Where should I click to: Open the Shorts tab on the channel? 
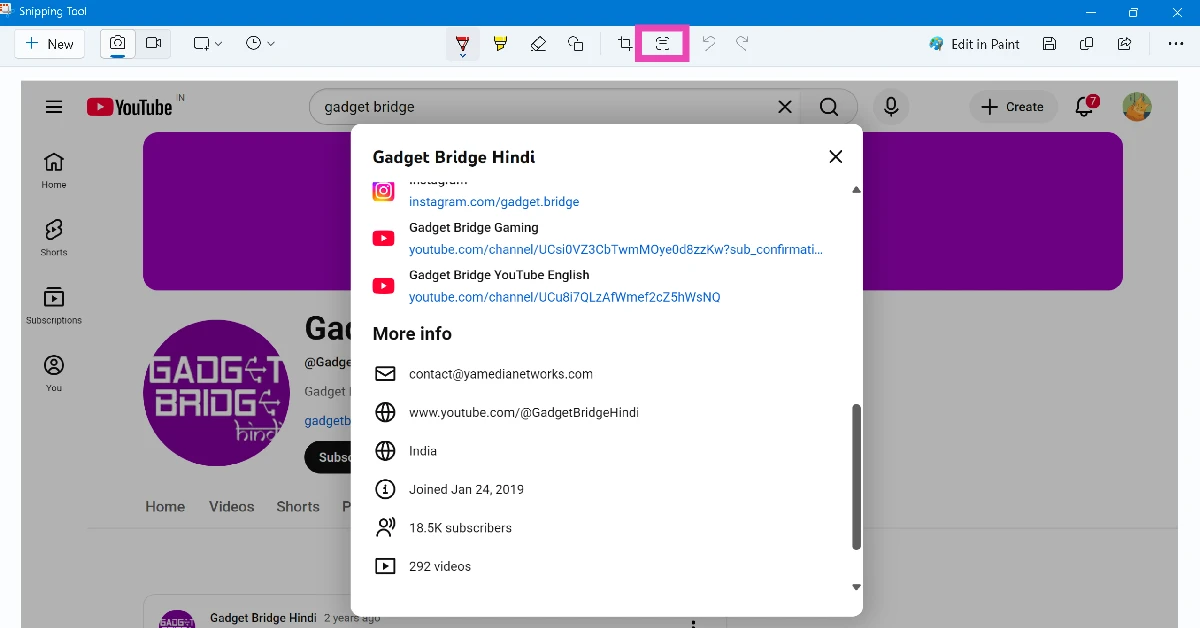pyautogui.click(x=297, y=506)
